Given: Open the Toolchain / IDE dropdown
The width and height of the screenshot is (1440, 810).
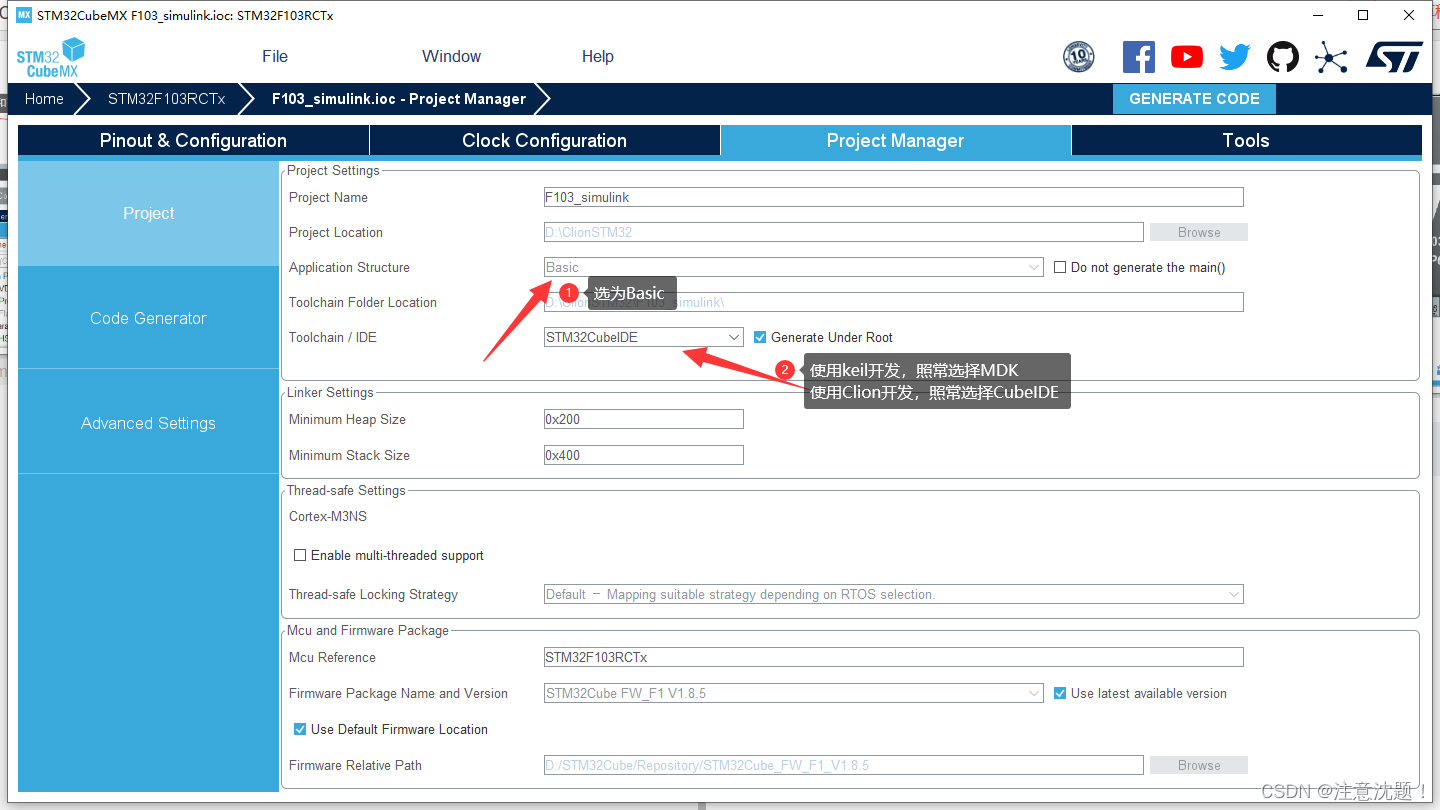Looking at the screenshot, I should (x=644, y=337).
